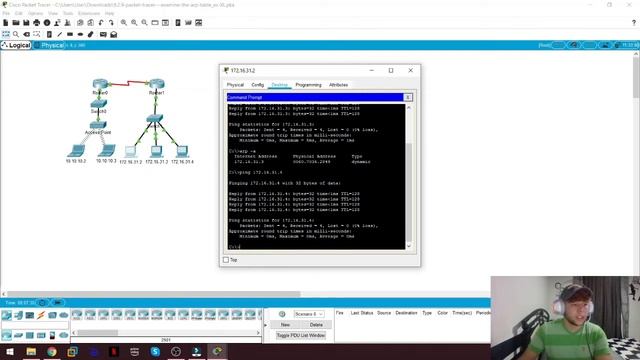Click PC 172.16.31.4
This screenshot has width=640, height=360.
pyautogui.click(x=182, y=152)
